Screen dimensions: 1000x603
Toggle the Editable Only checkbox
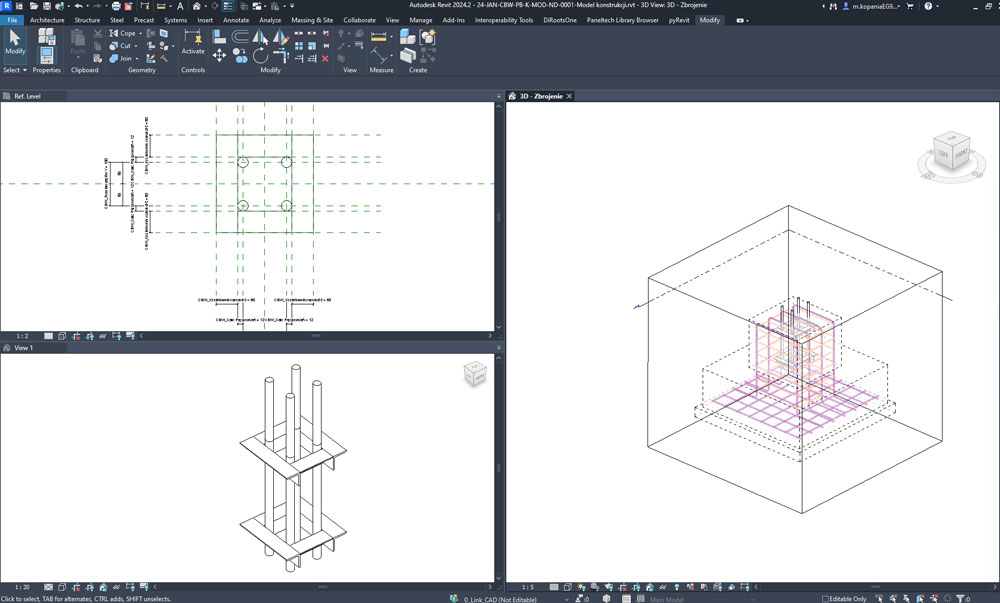826,598
